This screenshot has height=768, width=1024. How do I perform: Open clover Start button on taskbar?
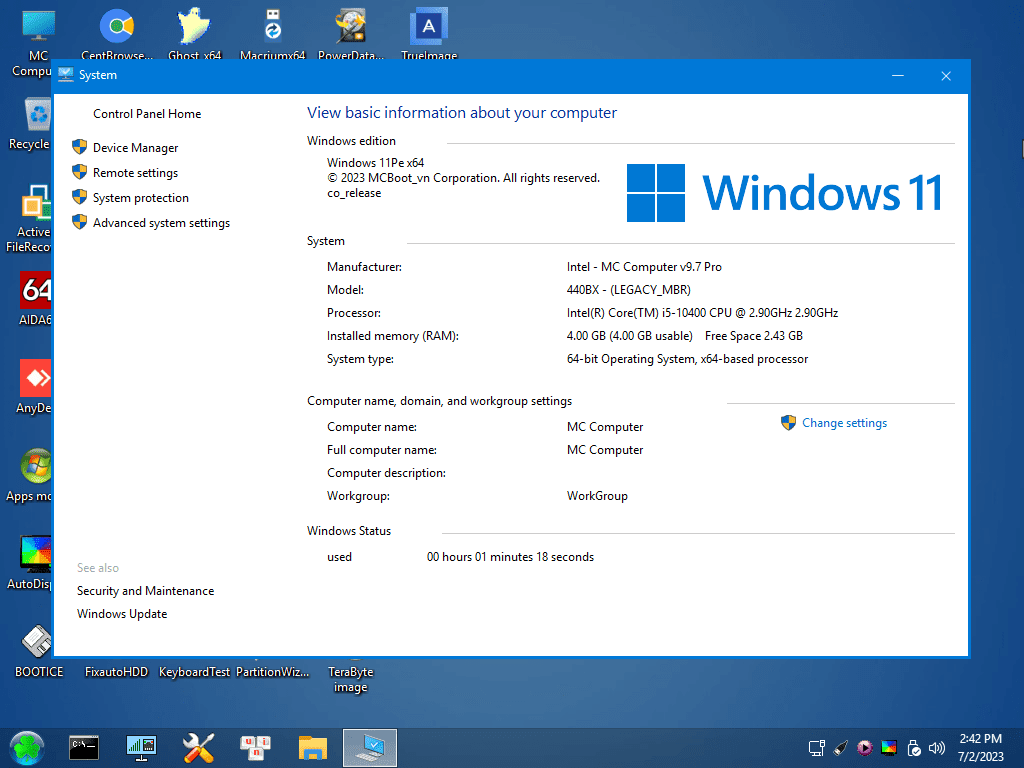pyautogui.click(x=27, y=748)
